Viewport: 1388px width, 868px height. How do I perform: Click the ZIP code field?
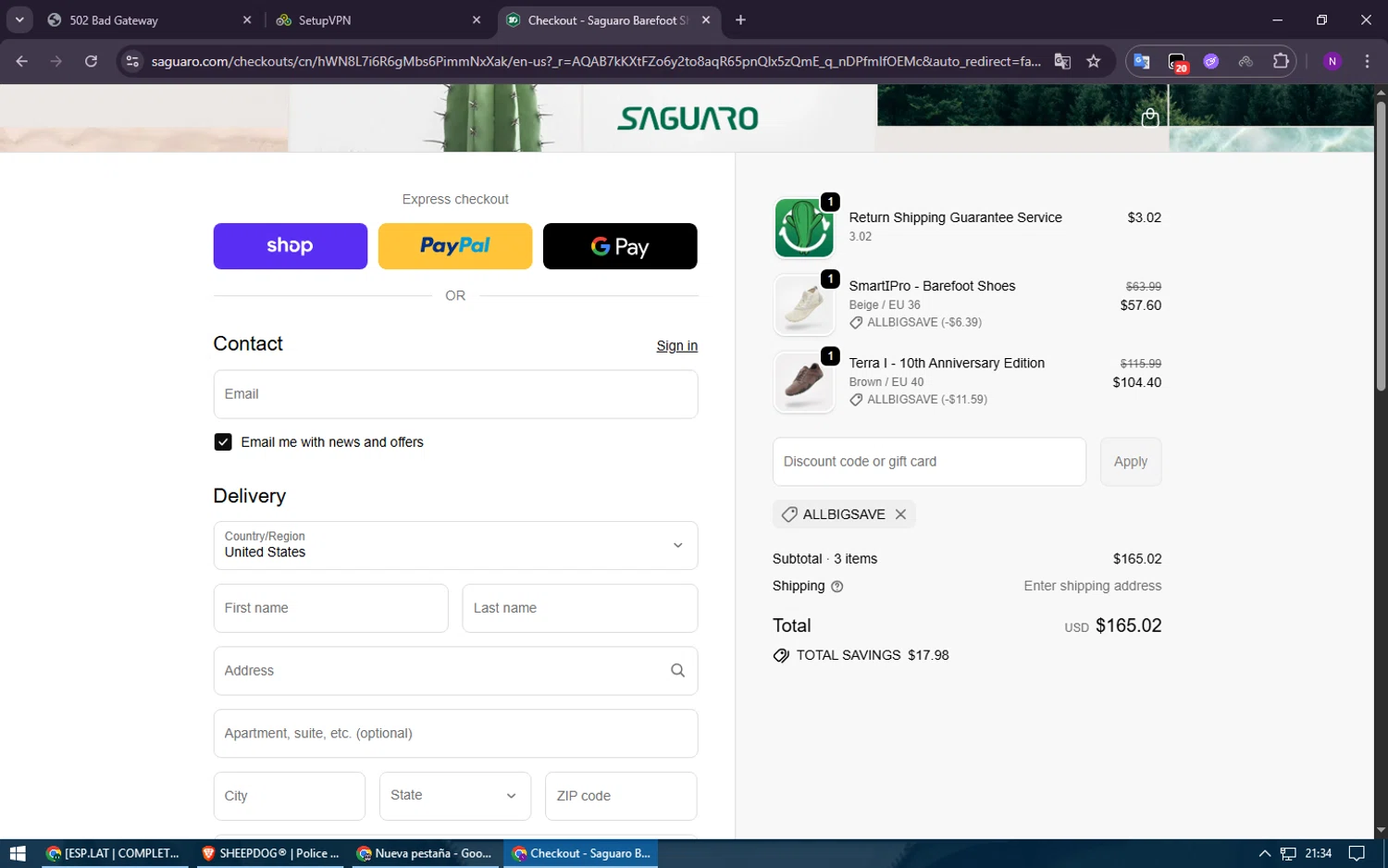click(x=621, y=796)
